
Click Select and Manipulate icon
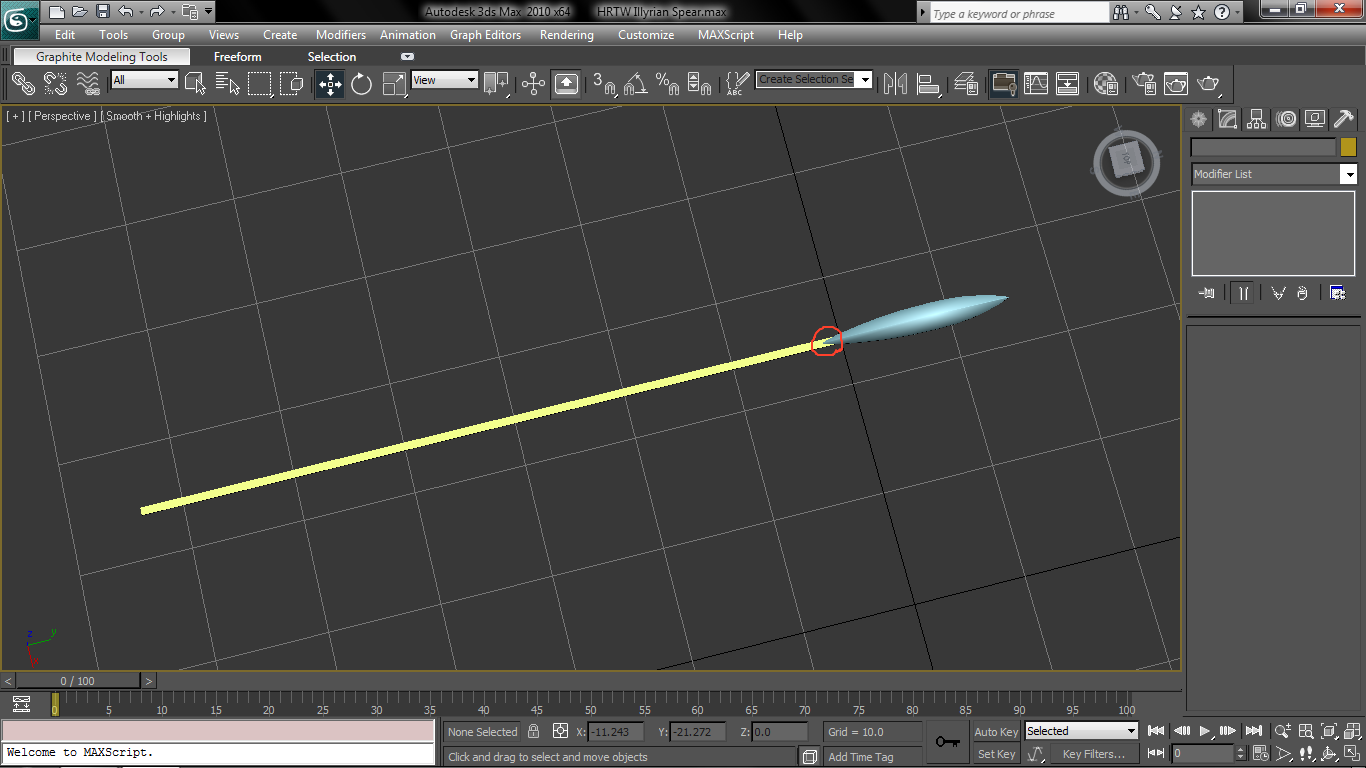534,83
